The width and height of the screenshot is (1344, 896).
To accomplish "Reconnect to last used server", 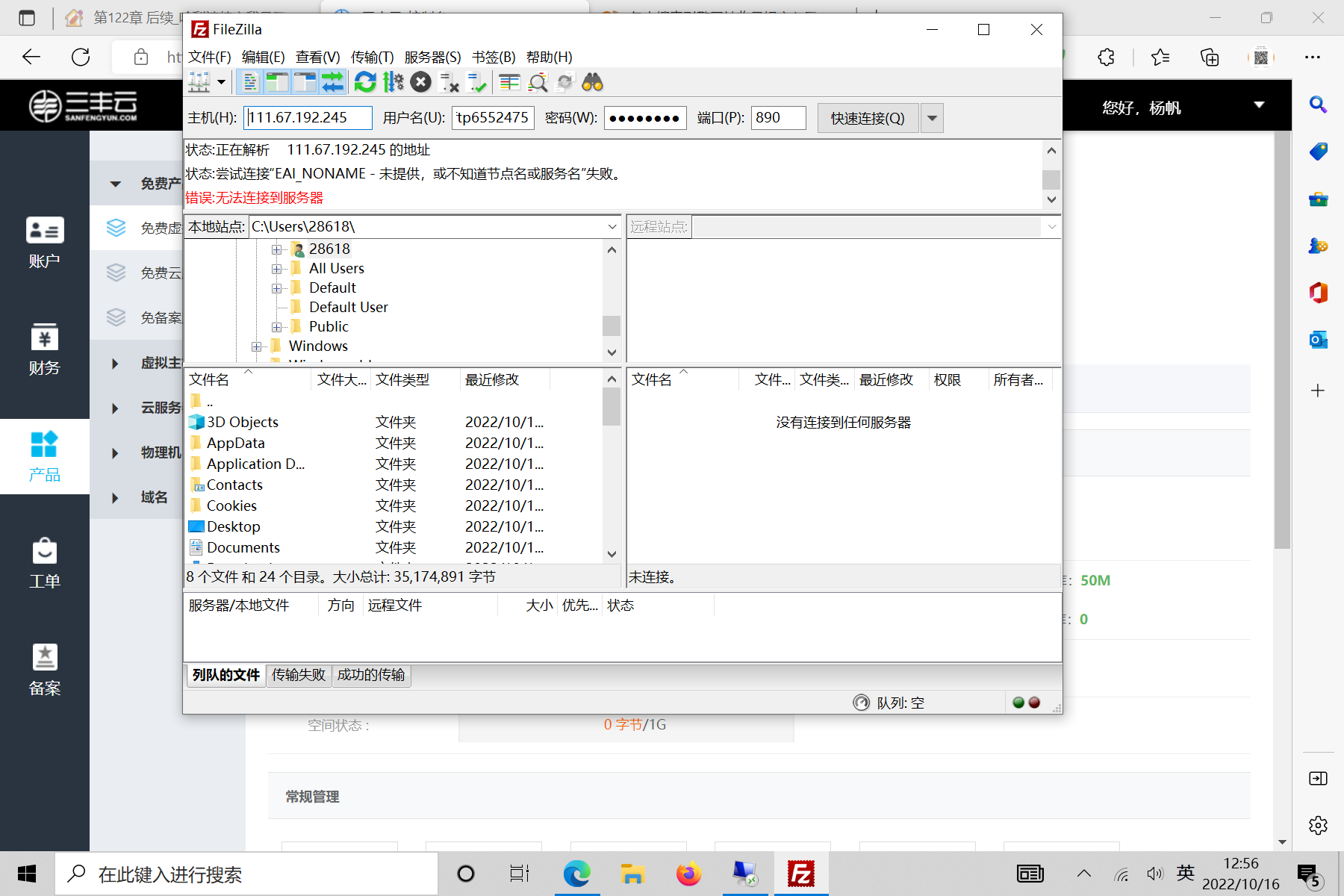I will point(476,82).
